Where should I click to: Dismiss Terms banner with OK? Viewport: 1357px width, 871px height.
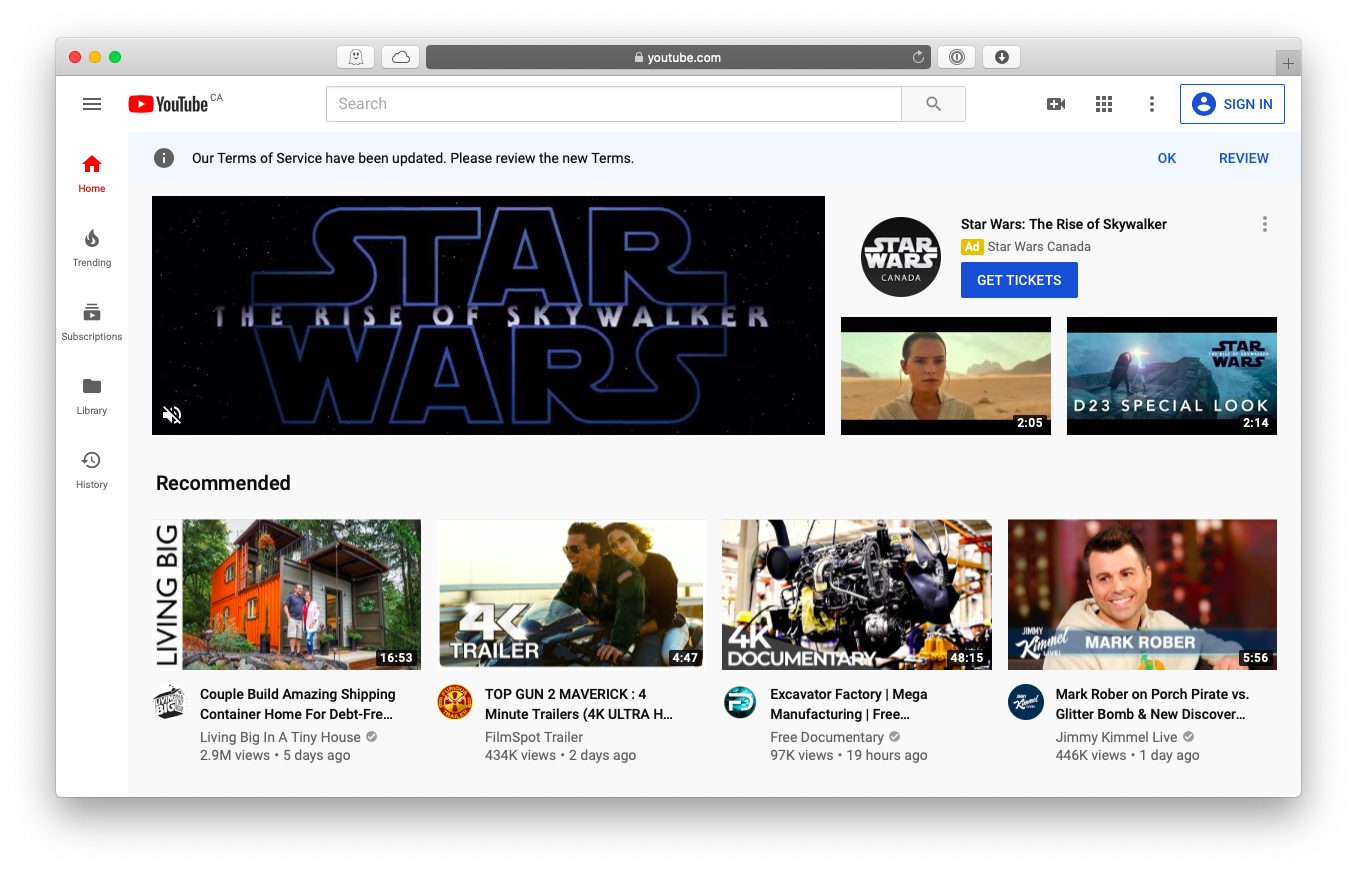click(x=1167, y=158)
